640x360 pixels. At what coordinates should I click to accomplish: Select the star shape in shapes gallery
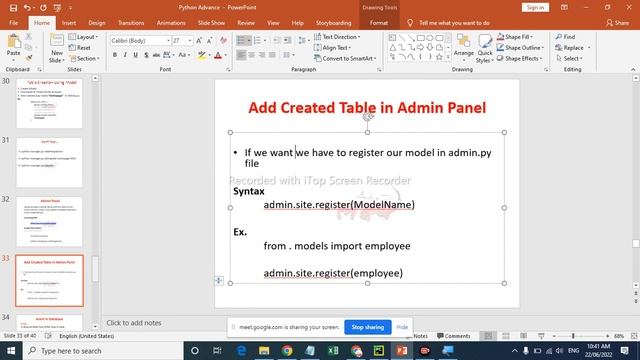(x=439, y=57)
